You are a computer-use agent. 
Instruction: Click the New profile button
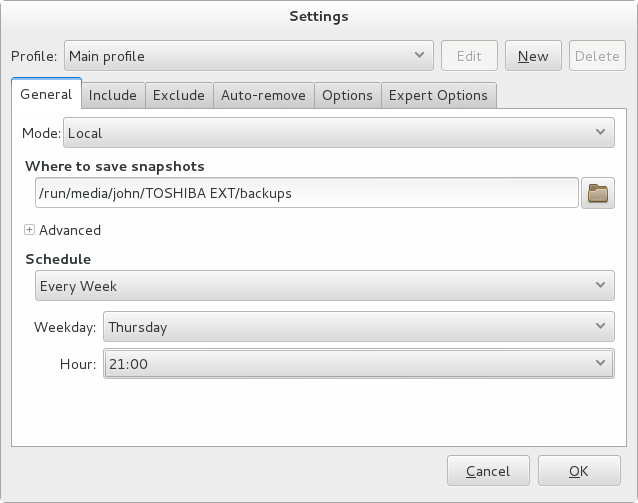pyautogui.click(x=533, y=56)
